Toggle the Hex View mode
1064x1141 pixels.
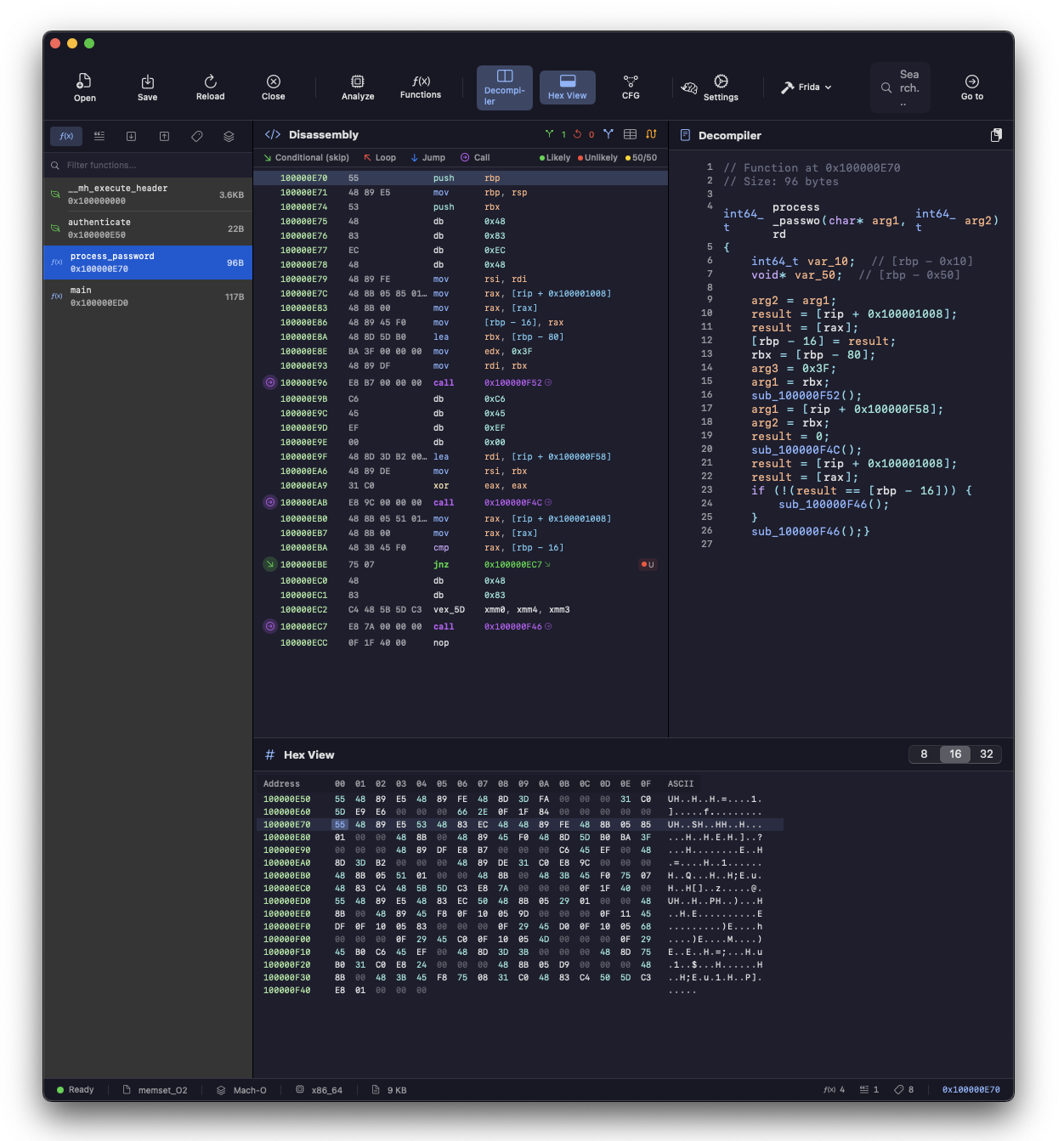click(567, 87)
